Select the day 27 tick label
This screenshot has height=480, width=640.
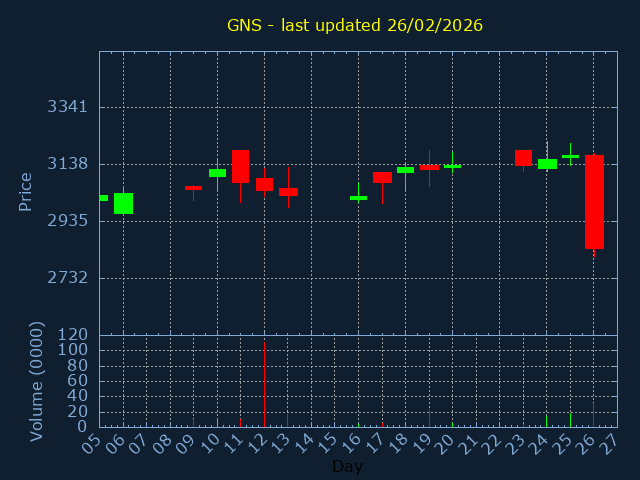click(609, 441)
